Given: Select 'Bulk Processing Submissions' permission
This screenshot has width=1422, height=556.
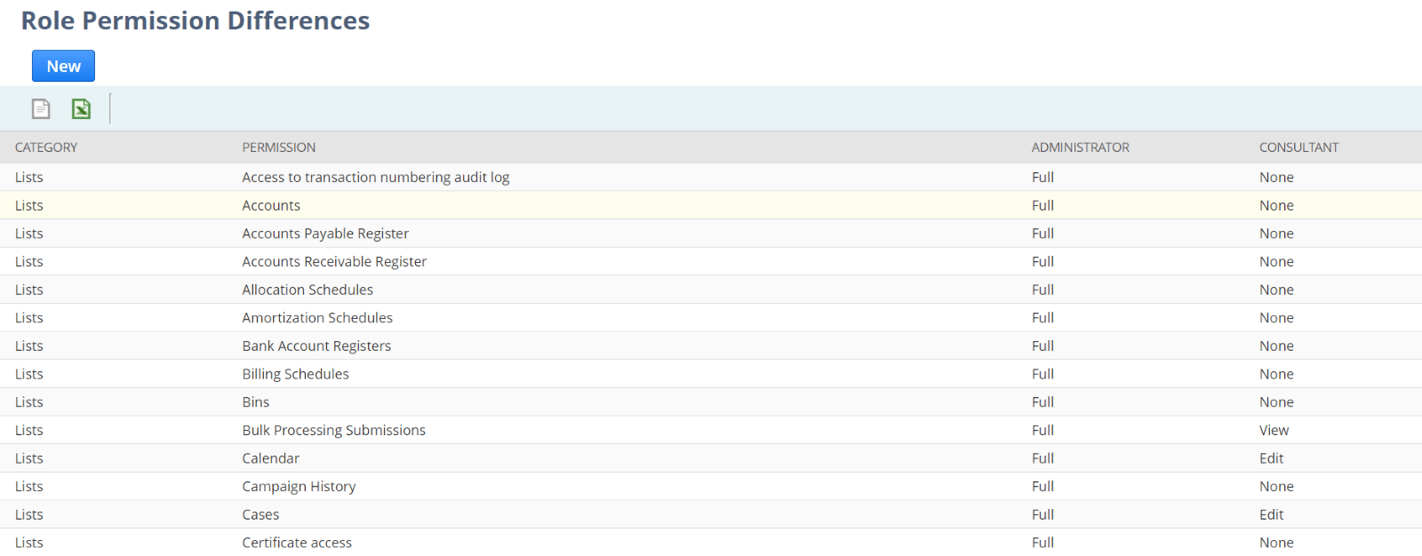Looking at the screenshot, I should tap(334, 430).
